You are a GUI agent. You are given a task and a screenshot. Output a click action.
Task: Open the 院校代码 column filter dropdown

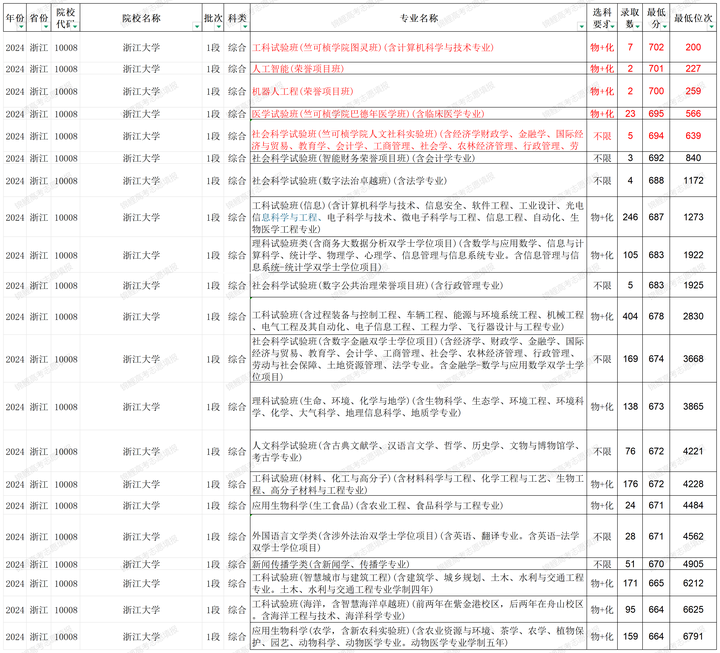(75, 27)
